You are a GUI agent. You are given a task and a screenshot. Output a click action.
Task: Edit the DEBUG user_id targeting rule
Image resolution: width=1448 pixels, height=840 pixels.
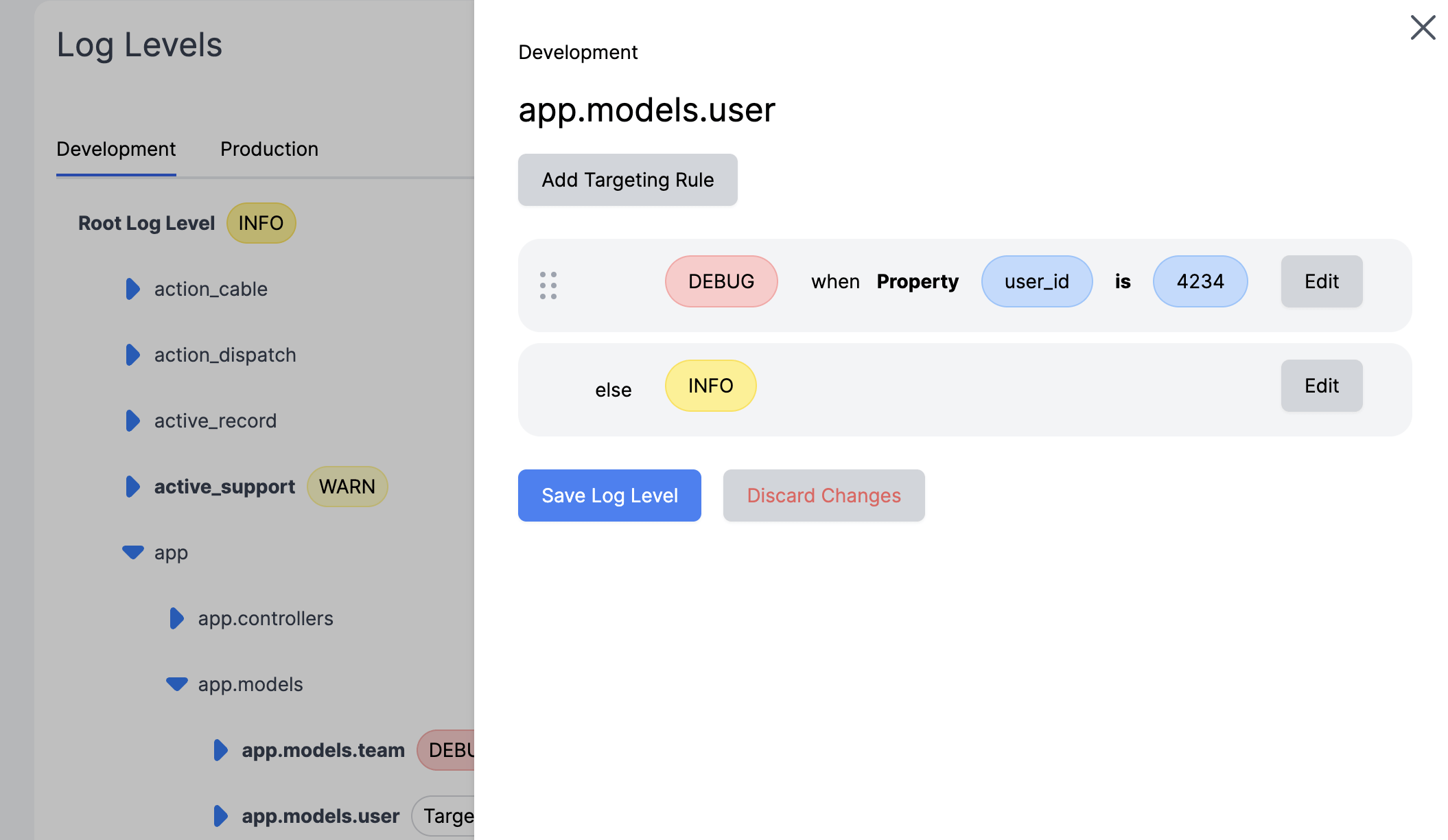1321,281
